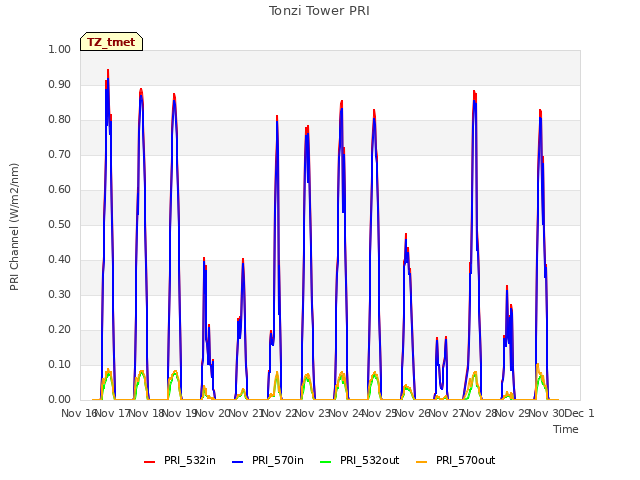The width and height of the screenshot is (640, 480).
Task: Select the PRI_570out legend label
Action: tap(466, 460)
